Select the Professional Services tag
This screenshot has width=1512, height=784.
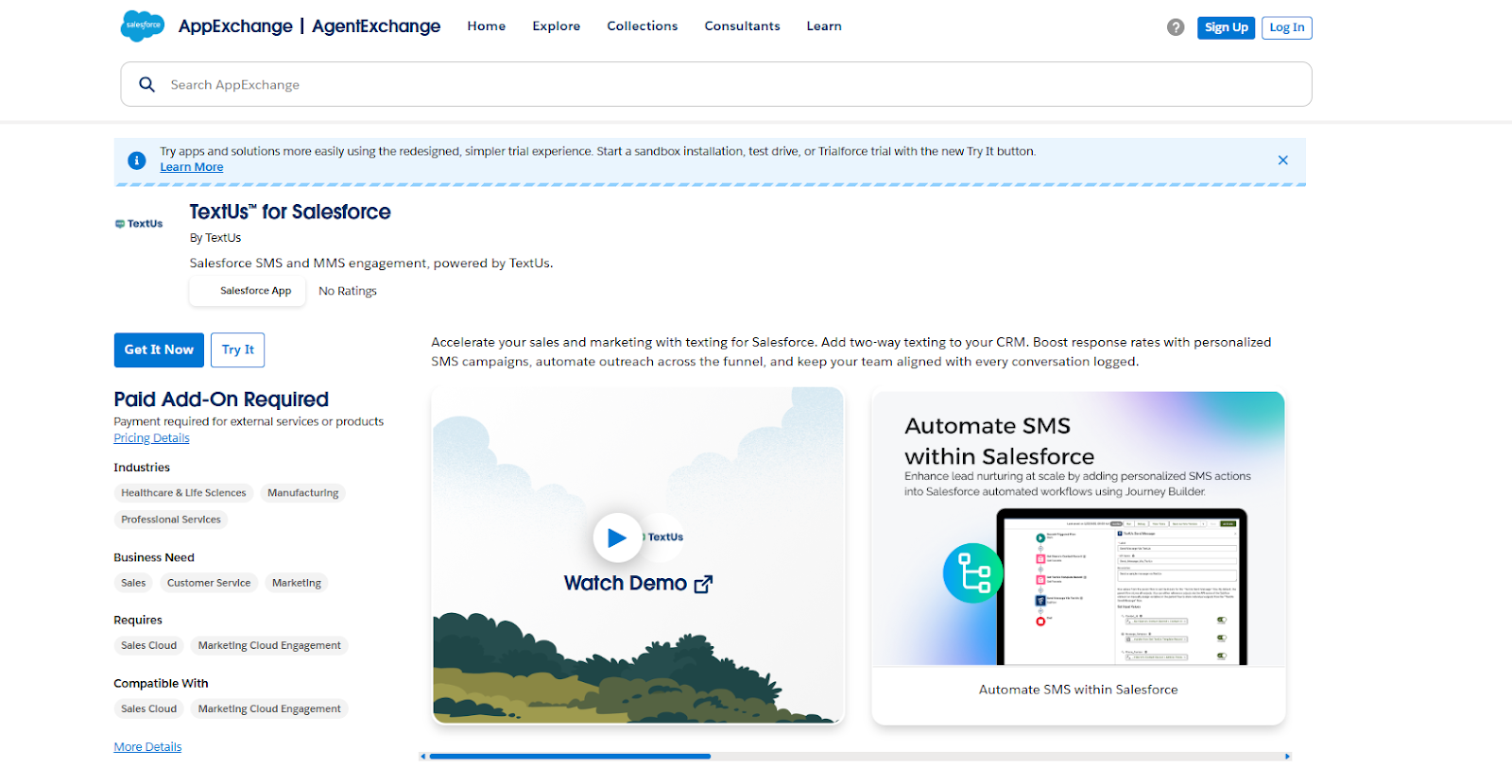pyautogui.click(x=171, y=520)
